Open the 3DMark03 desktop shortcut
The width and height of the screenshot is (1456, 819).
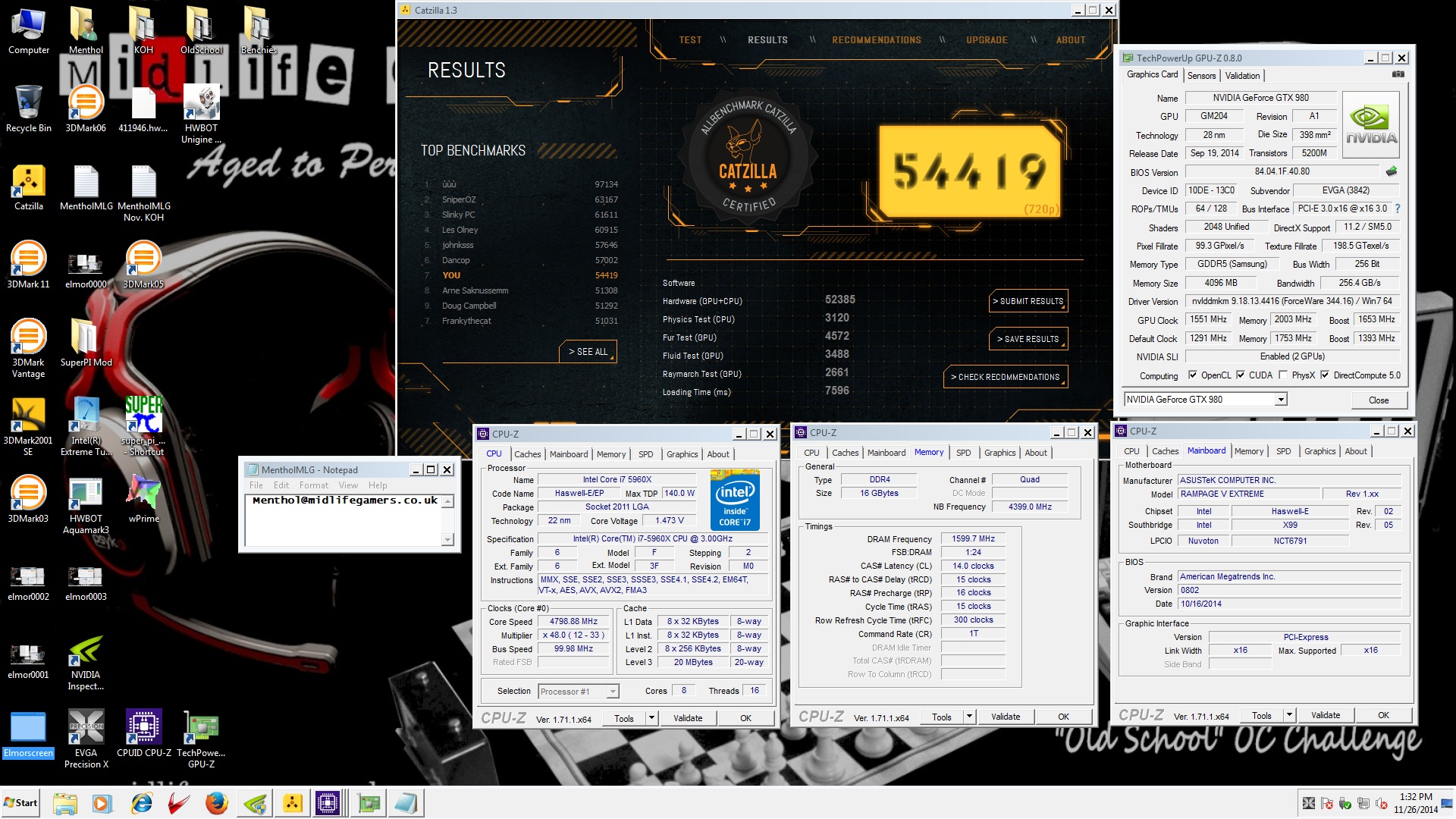pyautogui.click(x=28, y=499)
